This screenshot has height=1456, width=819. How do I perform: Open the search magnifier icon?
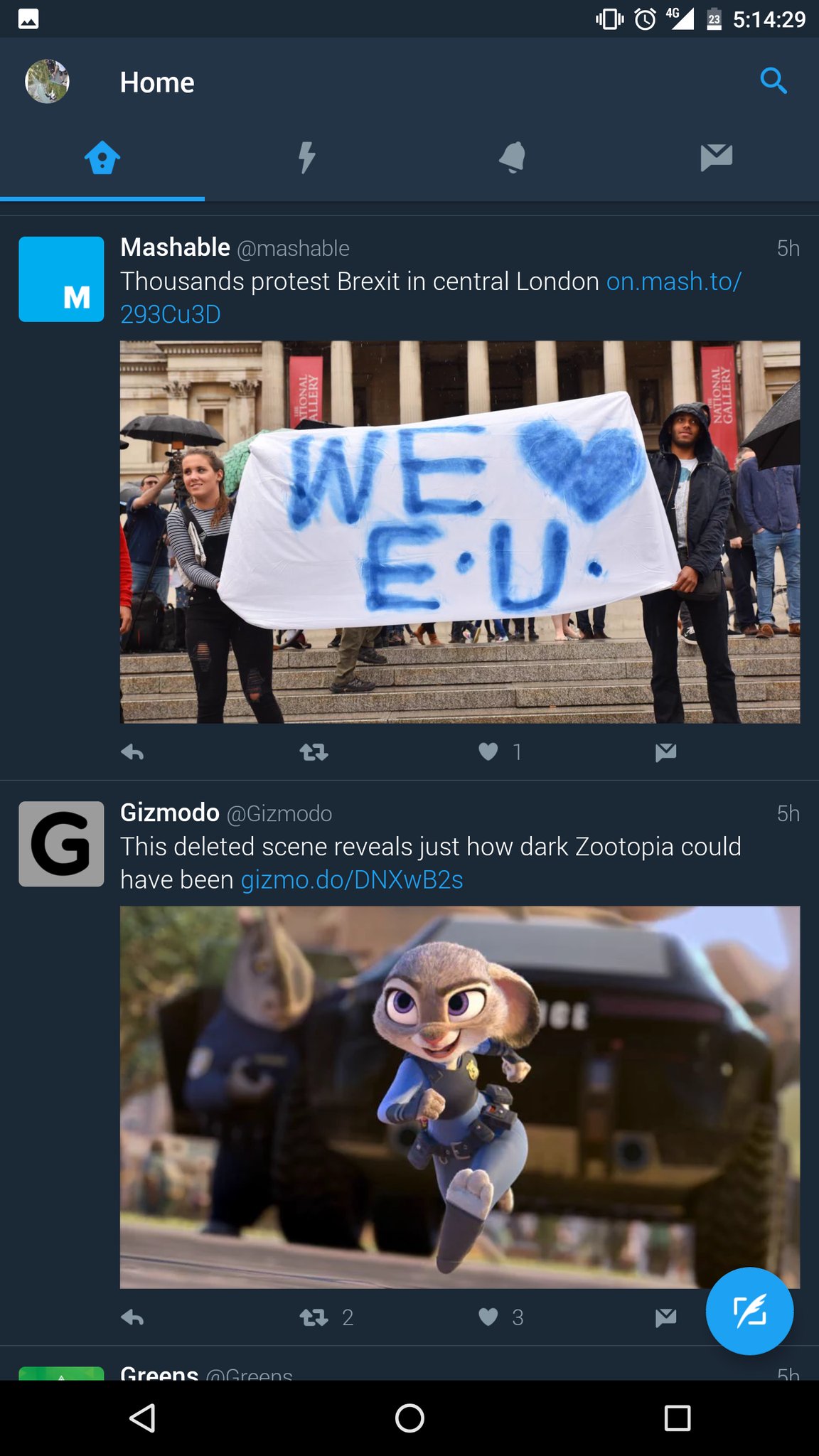coord(773,81)
